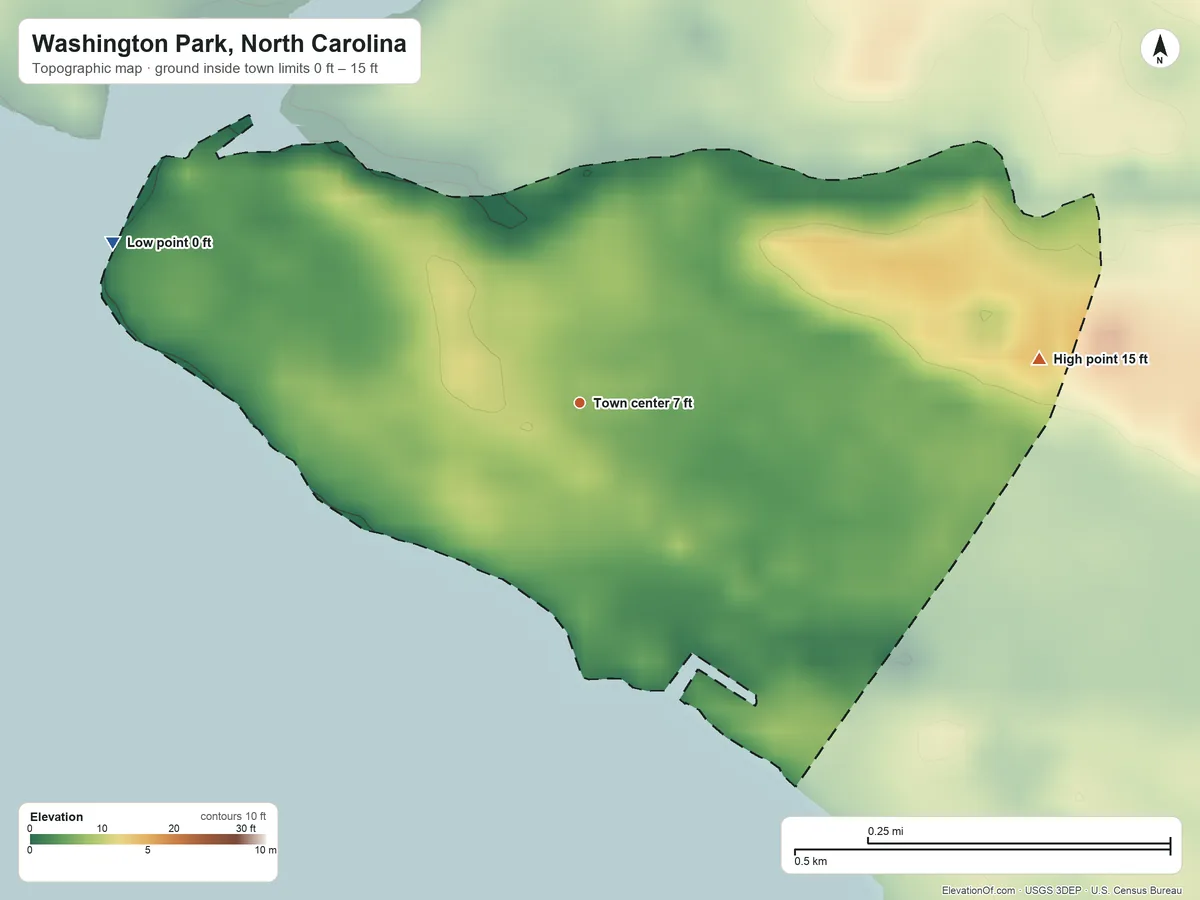This screenshot has height=900, width=1200.
Task: Click the 'contours 10 ft' legend note
Action: (x=233, y=816)
